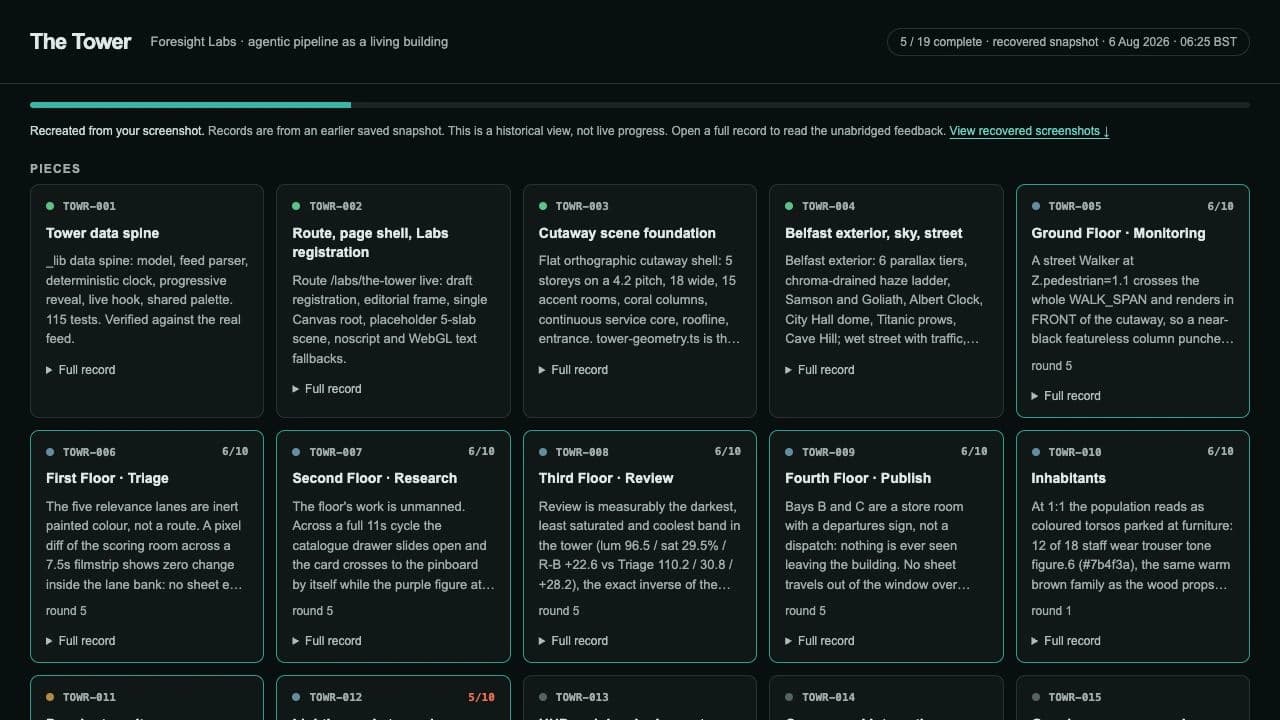Click the 6/10 score on TOWR-008

[728, 452]
